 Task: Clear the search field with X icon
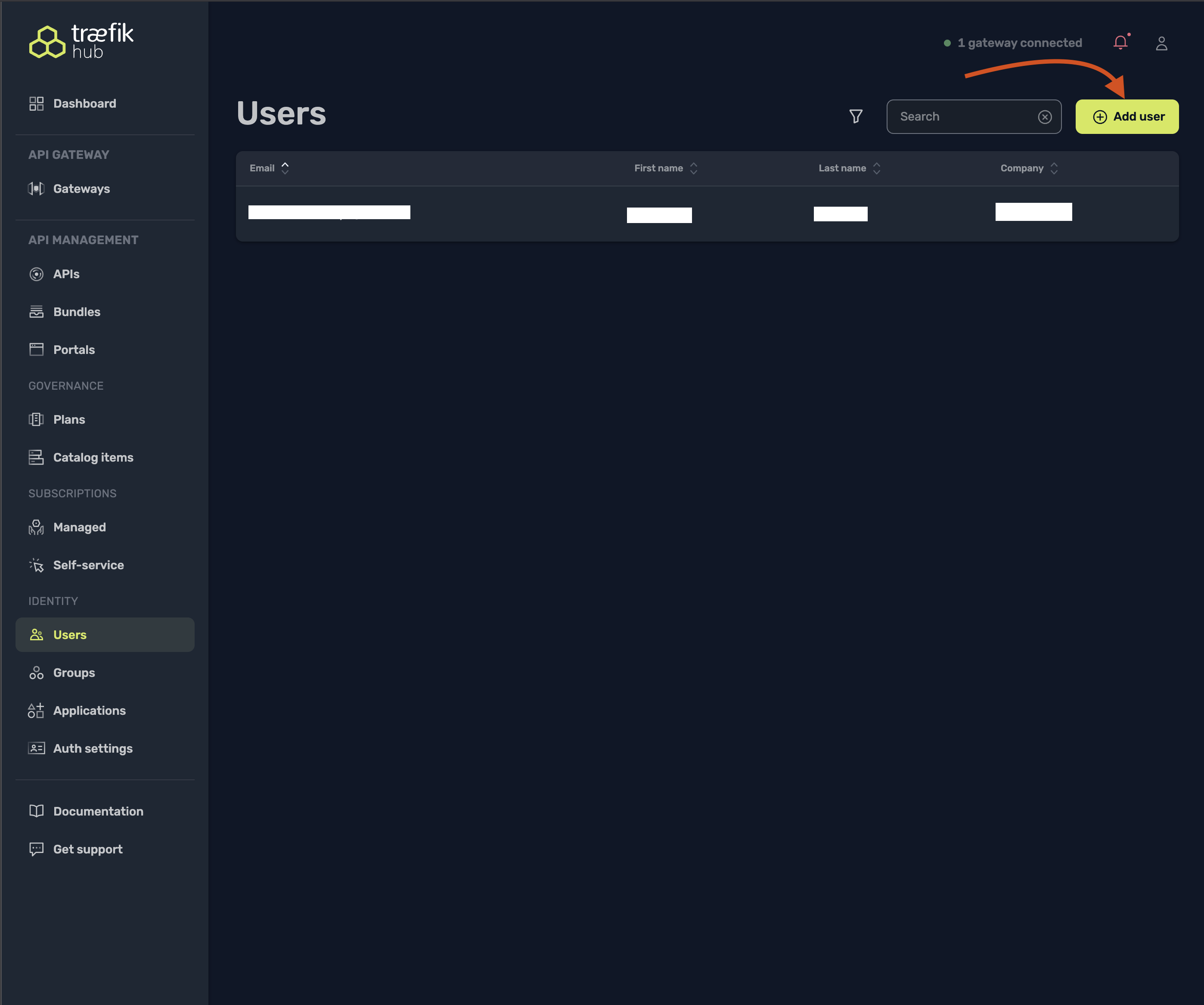click(1045, 117)
